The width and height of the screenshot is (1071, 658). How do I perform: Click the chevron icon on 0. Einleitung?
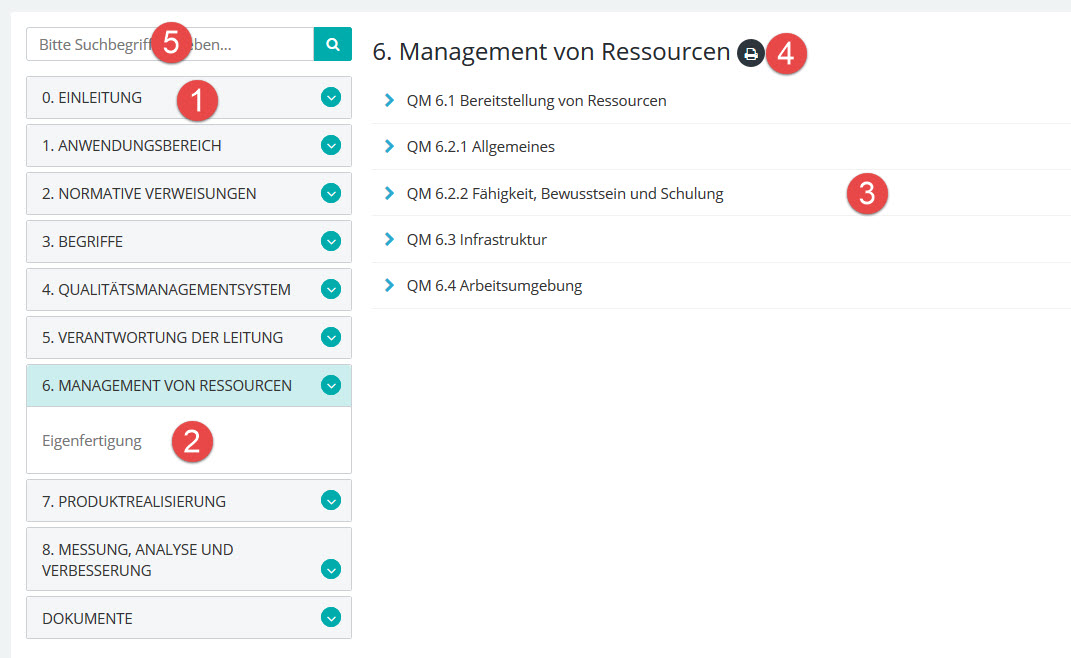pos(331,98)
